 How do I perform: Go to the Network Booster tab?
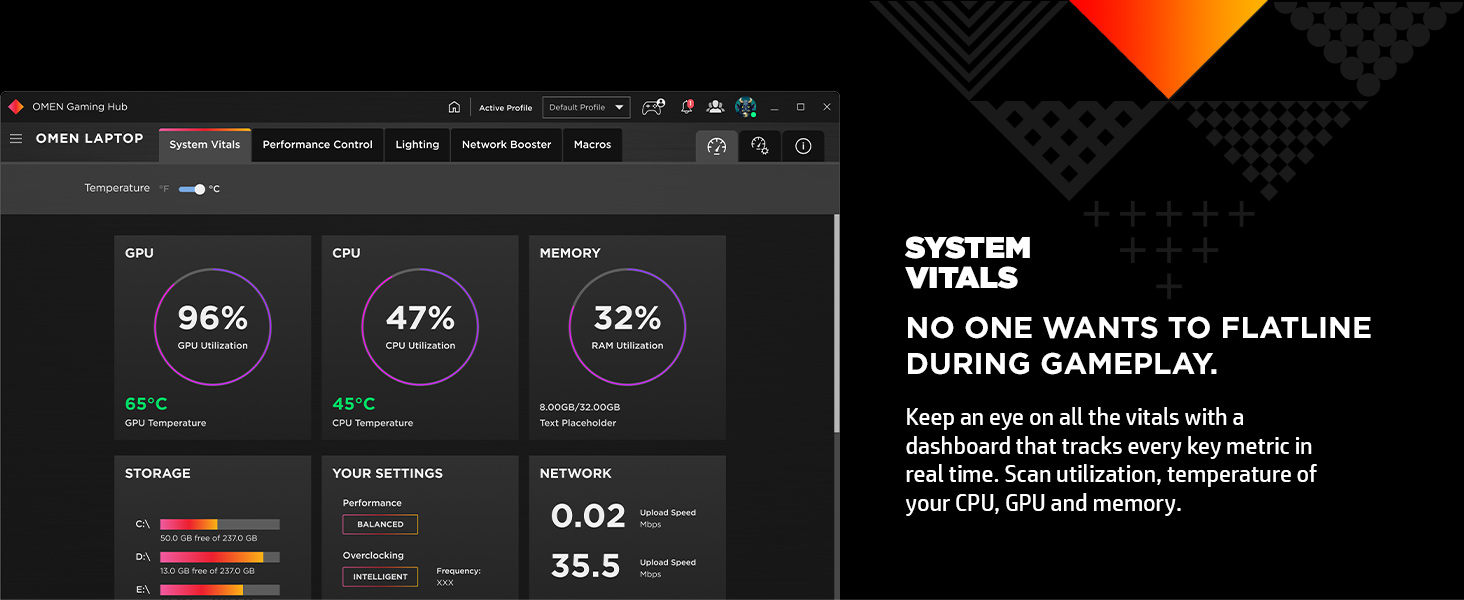pos(506,145)
